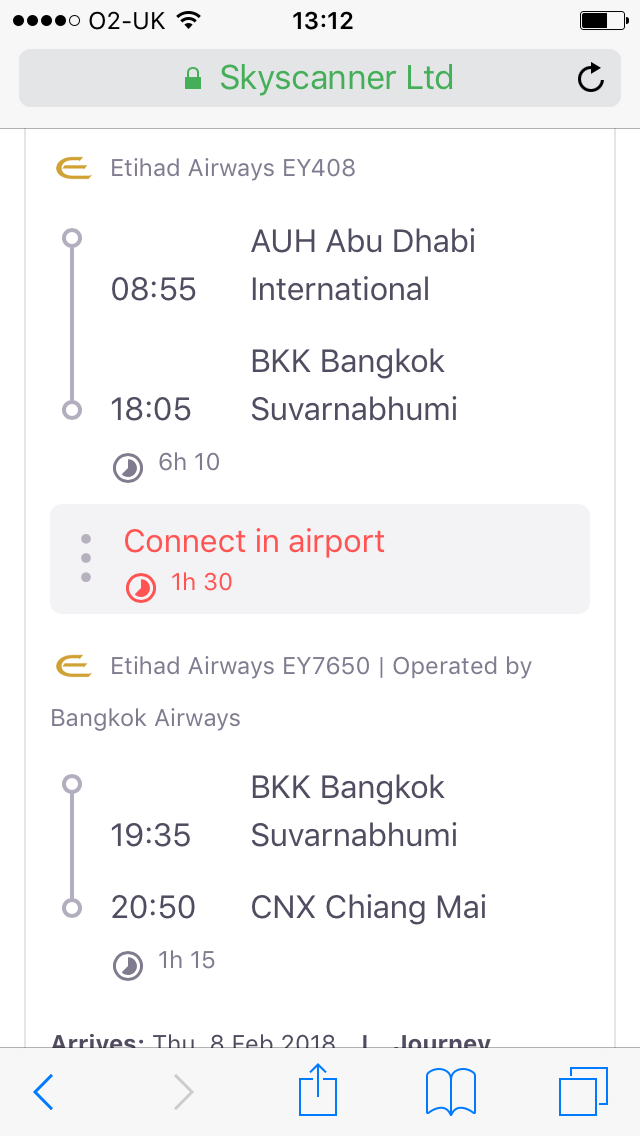Viewport: 640px width, 1136px height.
Task: Select the Connect in airport notice
Action: (x=320, y=559)
